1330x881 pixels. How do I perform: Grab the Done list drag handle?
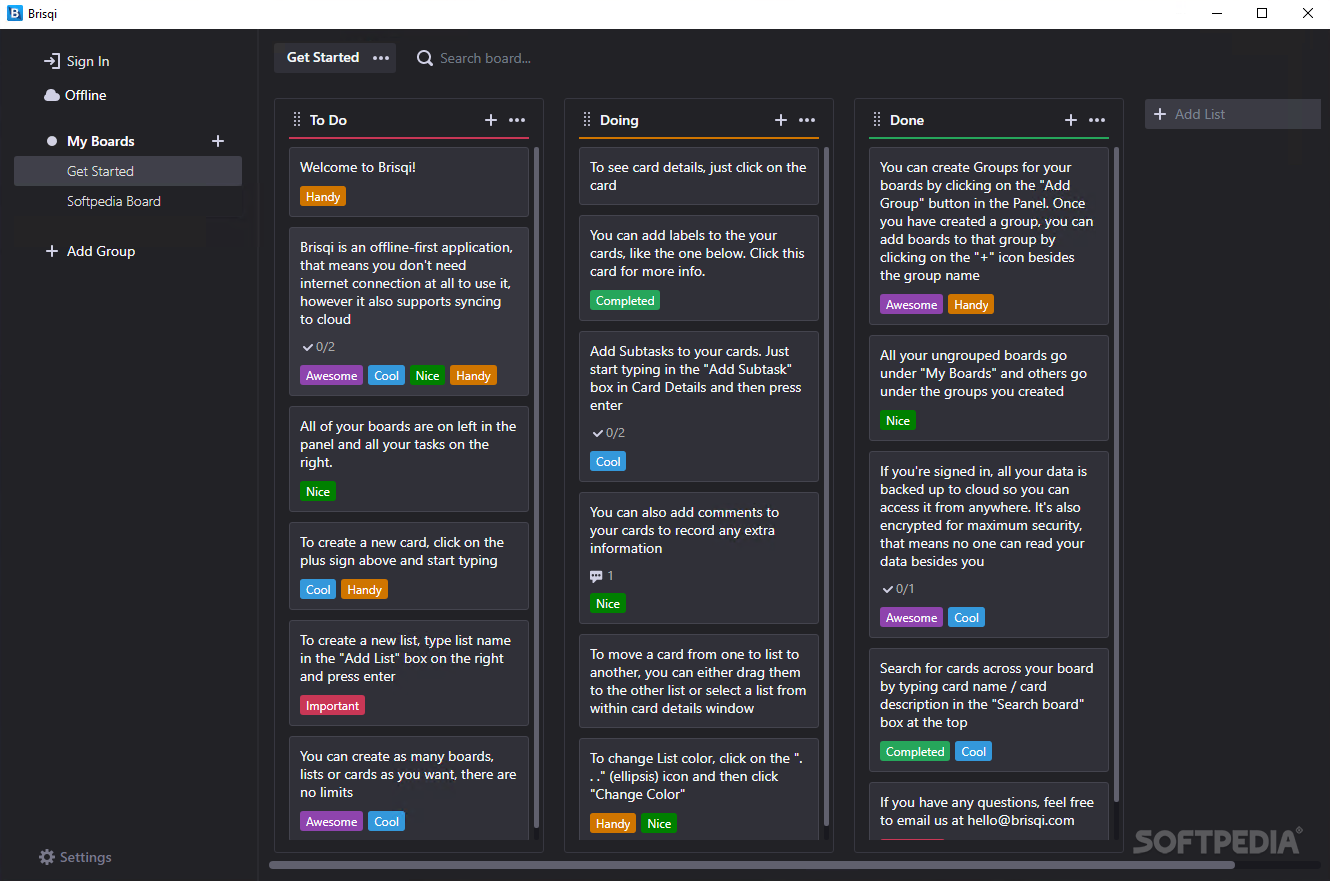point(877,120)
